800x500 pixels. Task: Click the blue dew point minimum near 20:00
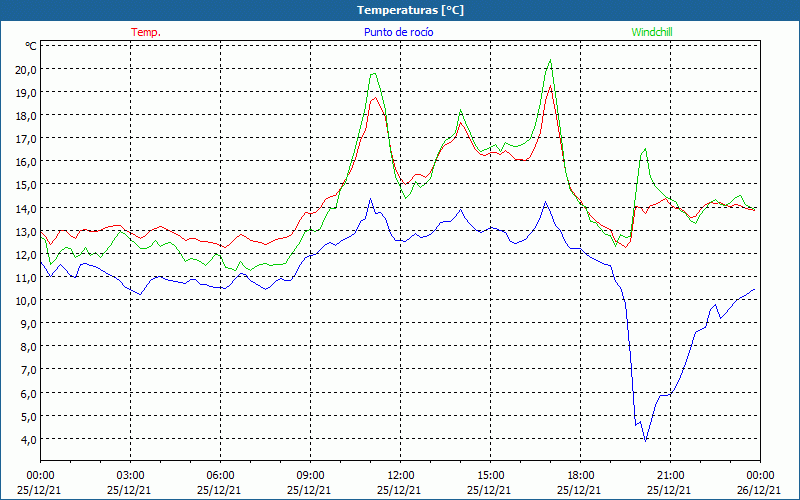pyautogui.click(x=645, y=441)
